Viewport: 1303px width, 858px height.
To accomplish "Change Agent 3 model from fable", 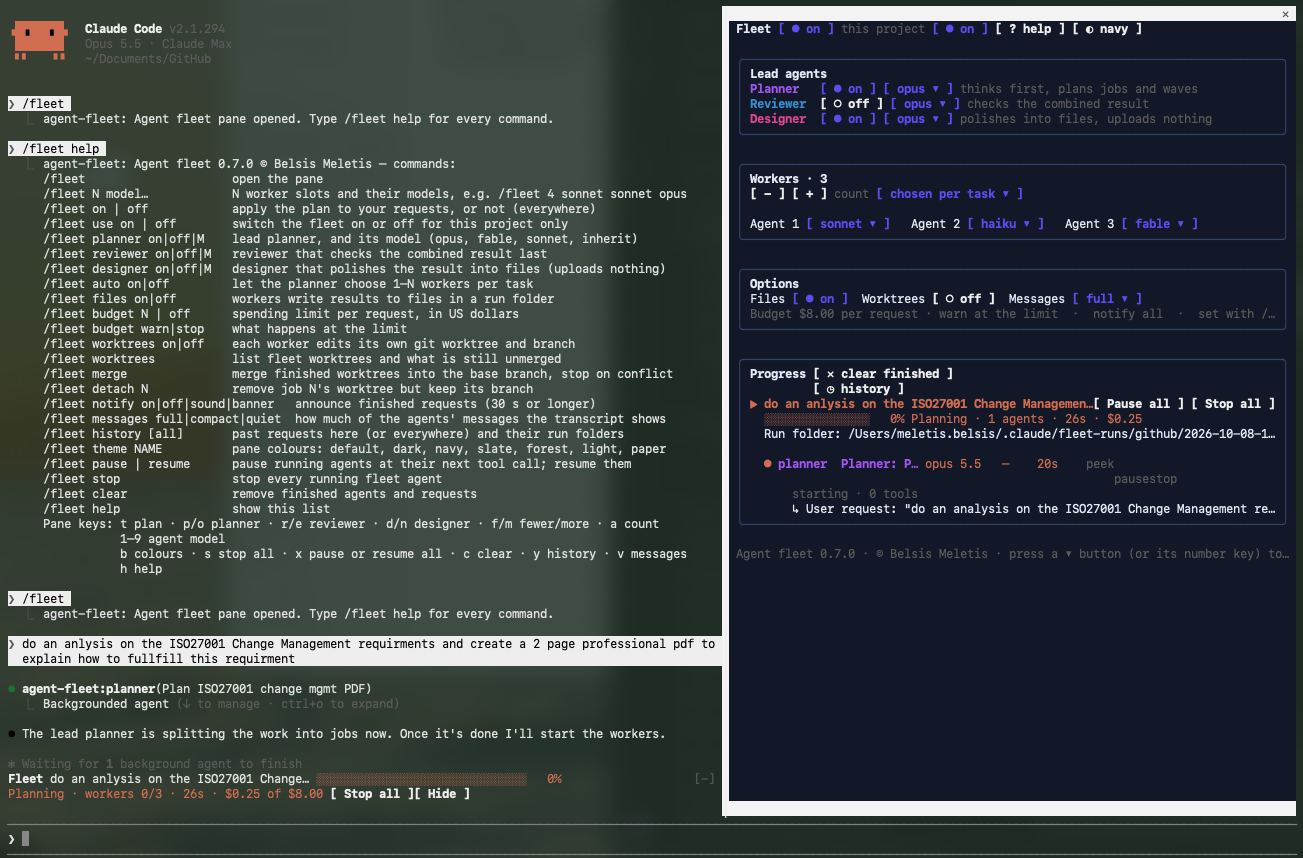I will pyautogui.click(x=1160, y=224).
